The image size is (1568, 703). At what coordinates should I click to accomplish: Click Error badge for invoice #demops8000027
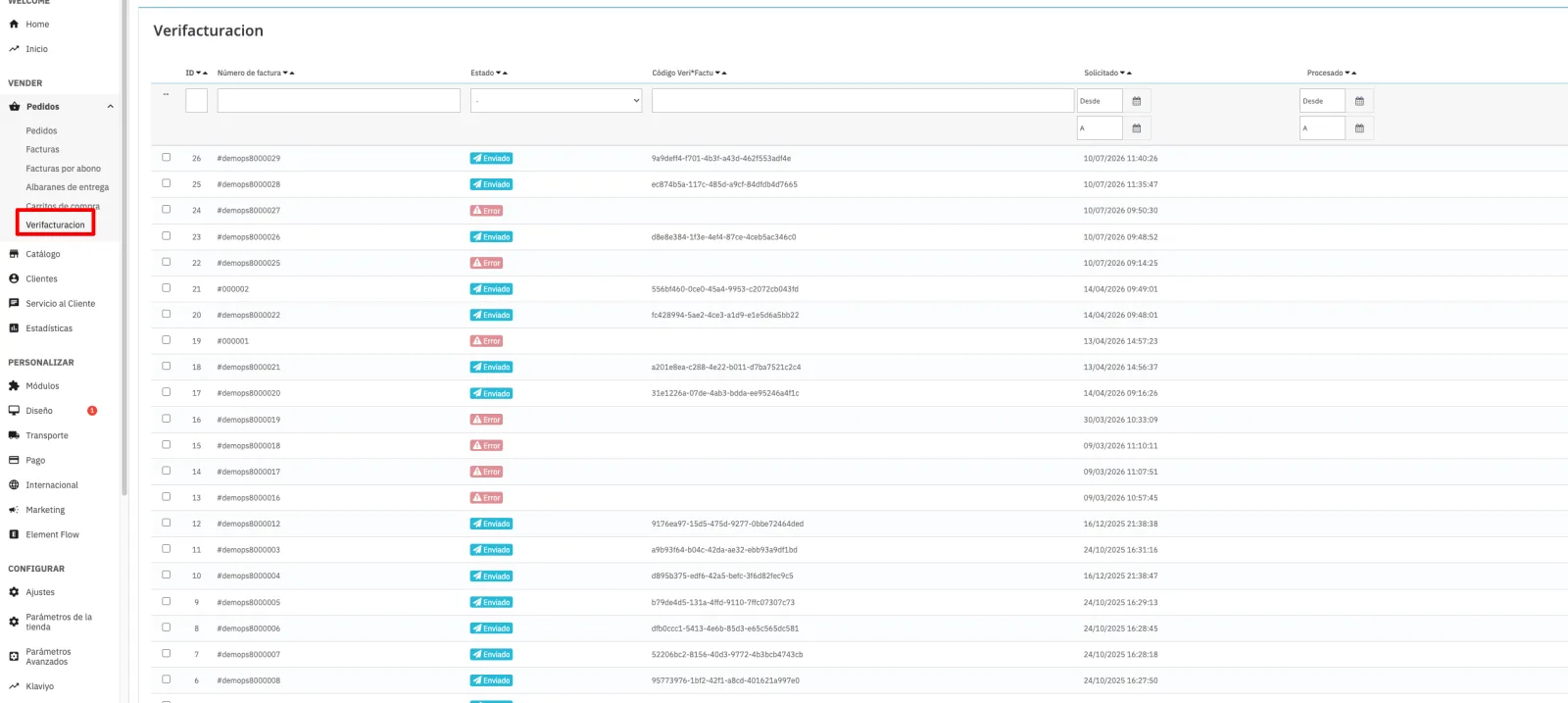click(487, 211)
